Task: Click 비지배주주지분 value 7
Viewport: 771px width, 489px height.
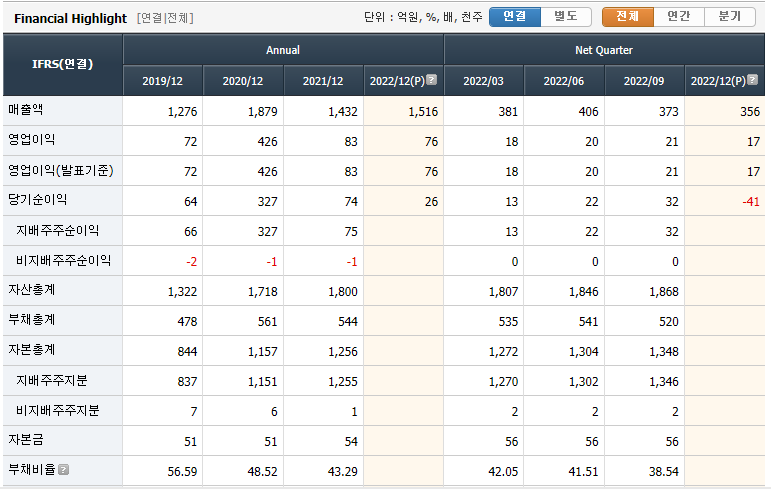Action: (x=194, y=412)
